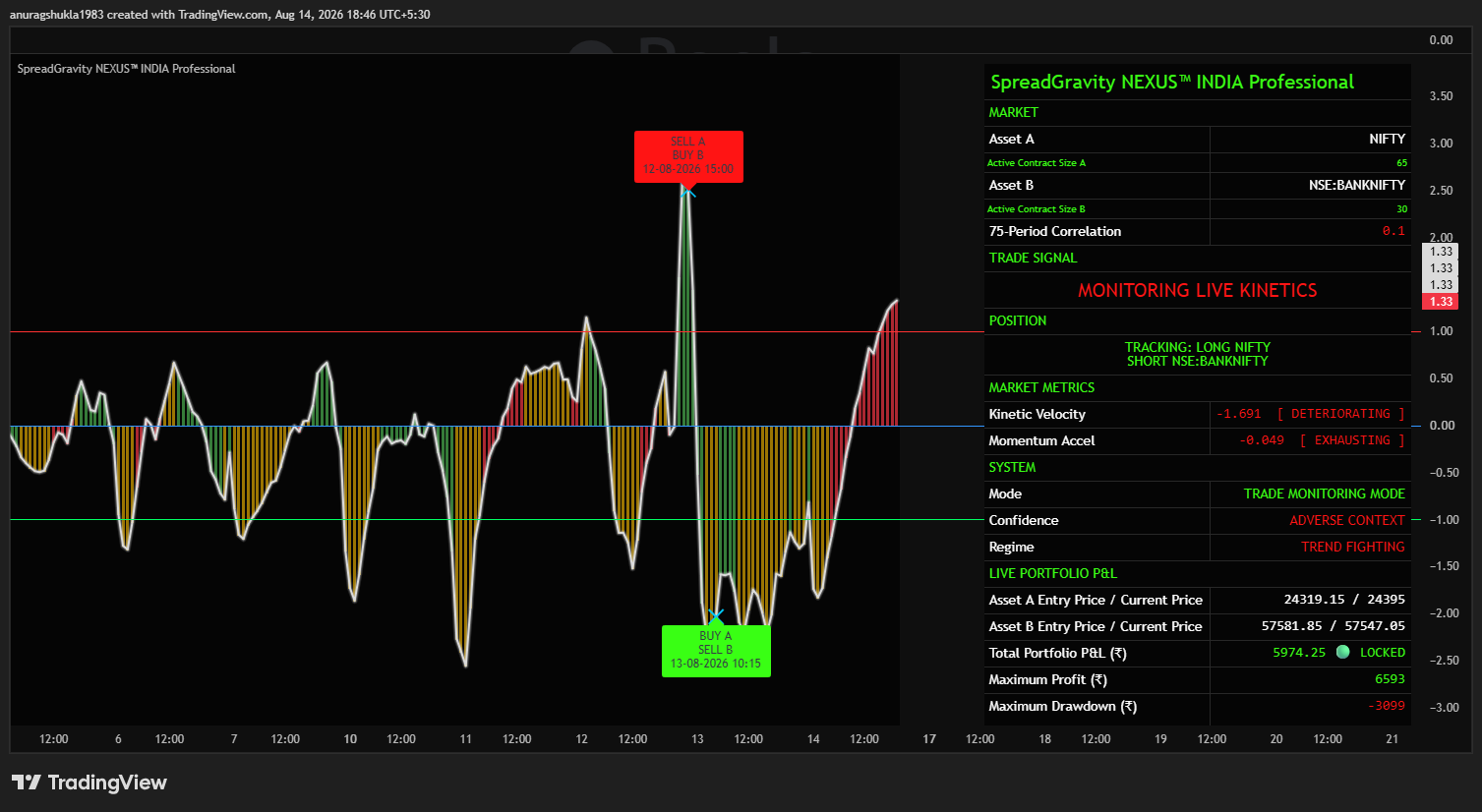Click the TRADE MONITORING MODE value
This screenshot has height=812, width=1482.
(1325, 494)
